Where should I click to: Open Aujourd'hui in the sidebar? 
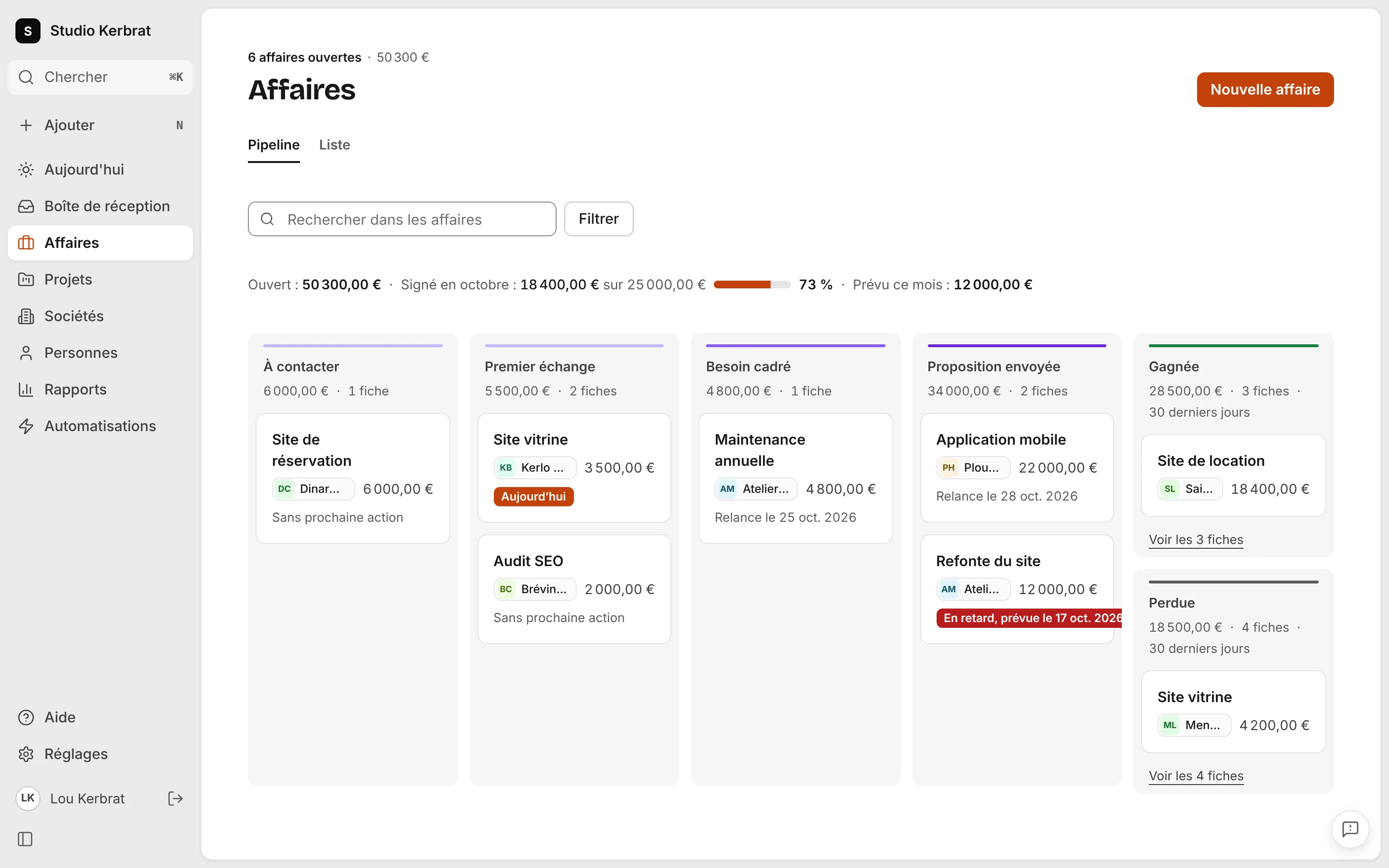pyautogui.click(x=100, y=169)
